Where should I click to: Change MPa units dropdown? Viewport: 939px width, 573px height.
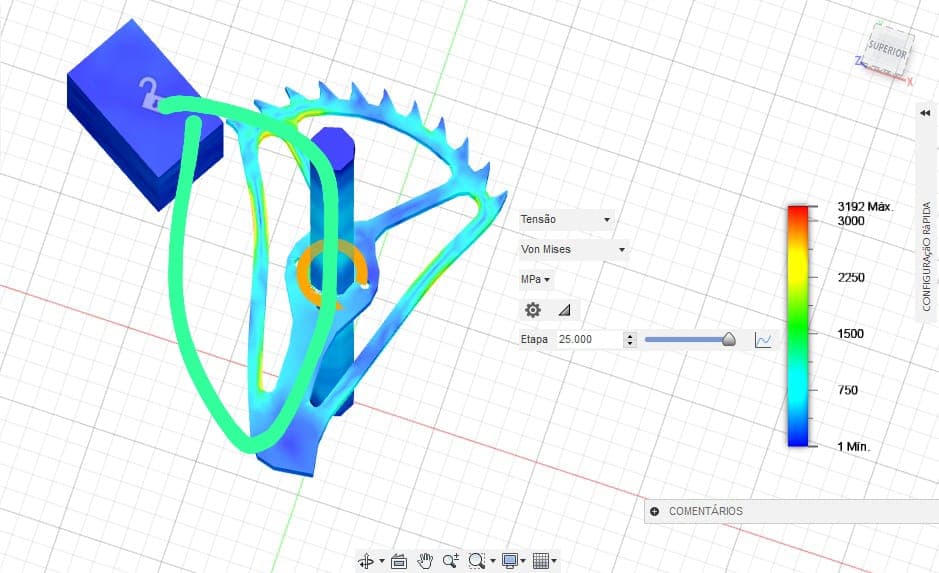[x=535, y=280]
